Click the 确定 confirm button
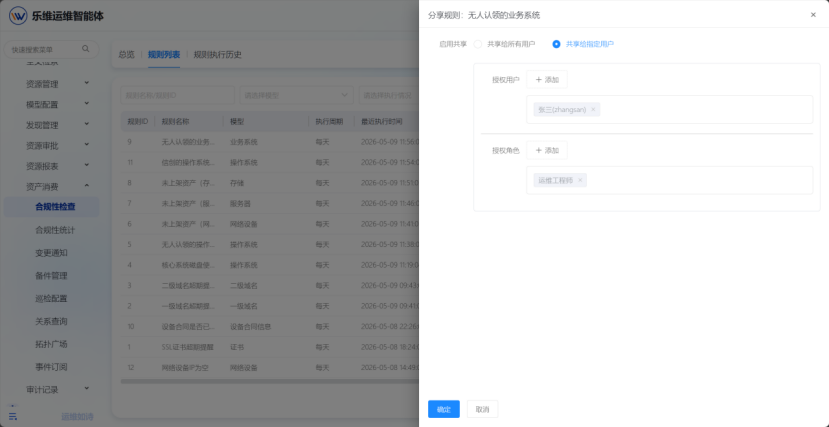 point(444,409)
